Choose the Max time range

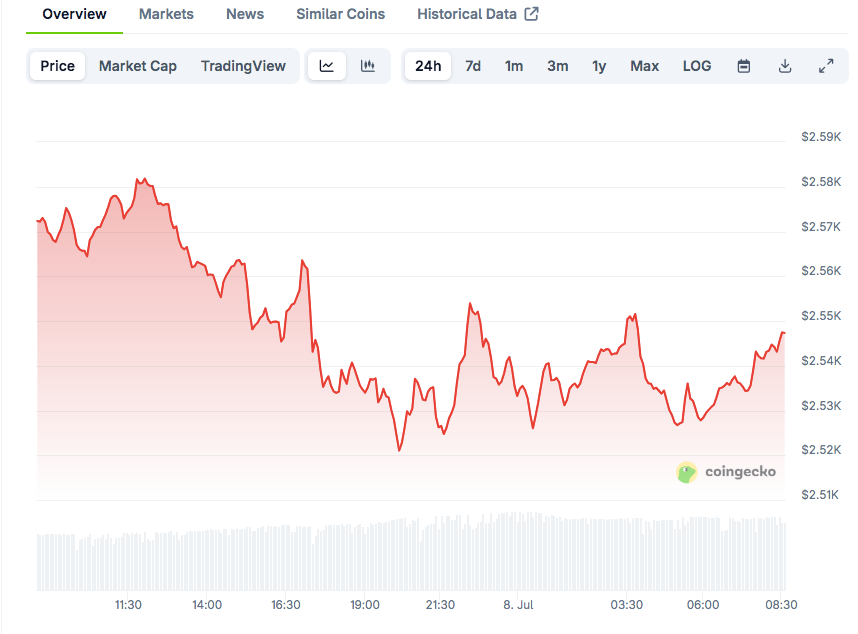(x=644, y=66)
